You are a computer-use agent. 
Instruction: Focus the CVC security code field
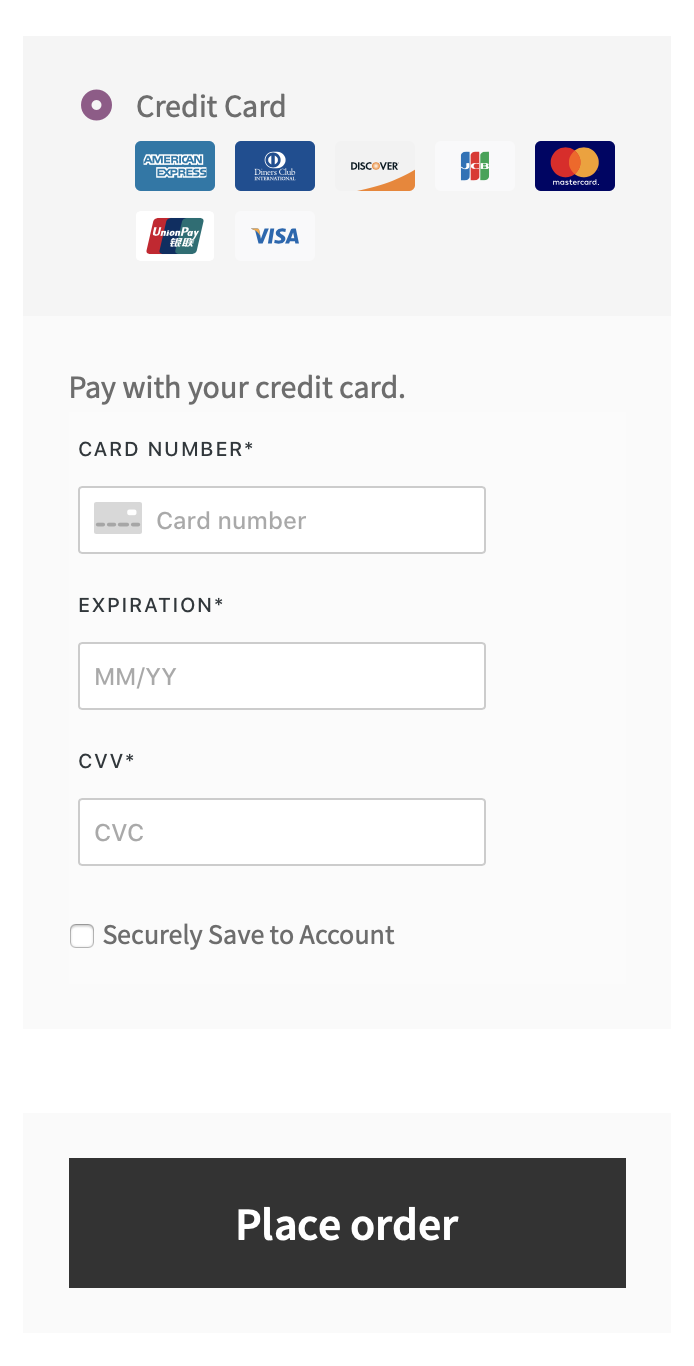[282, 832]
